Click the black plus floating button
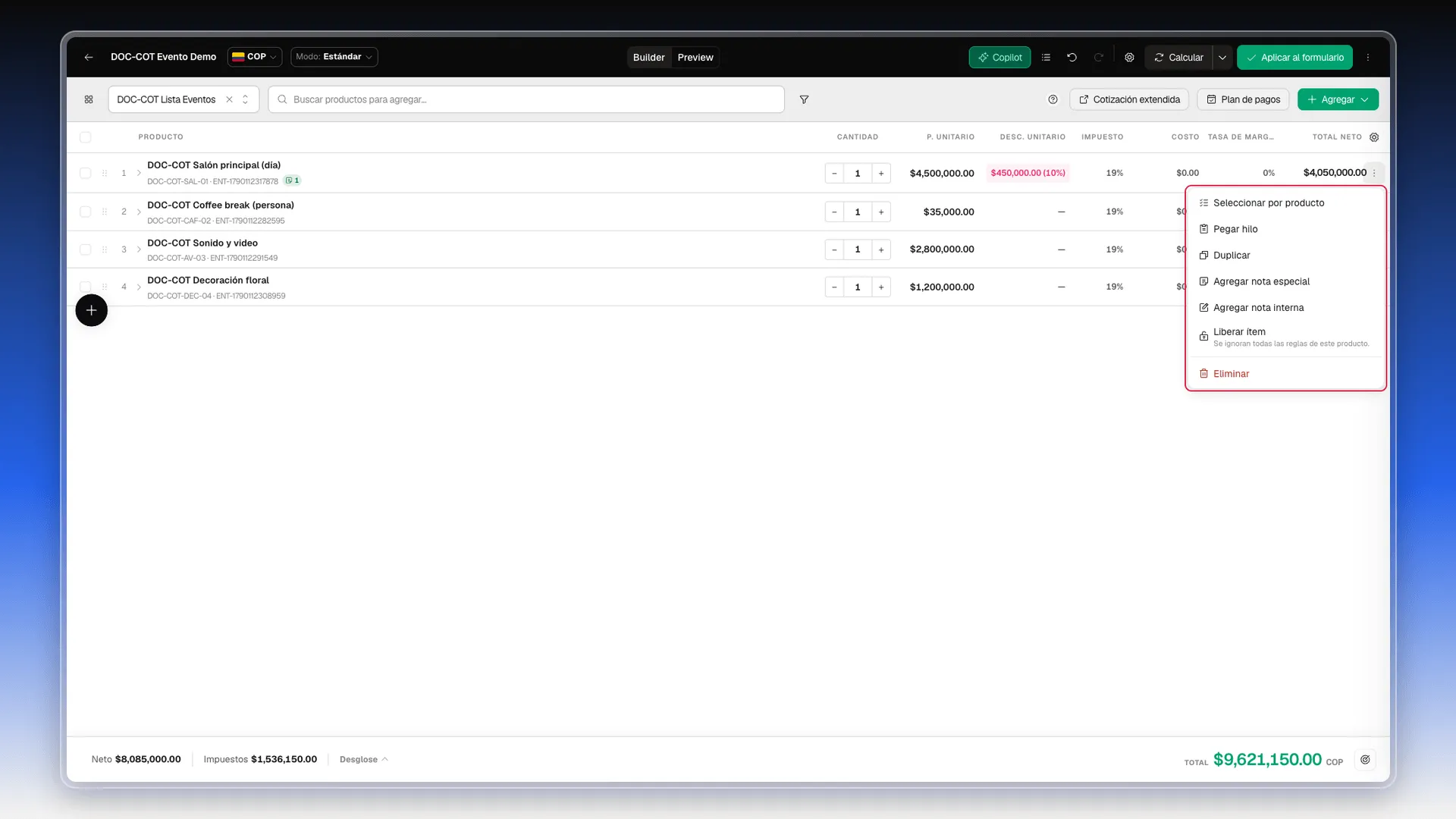 click(91, 310)
